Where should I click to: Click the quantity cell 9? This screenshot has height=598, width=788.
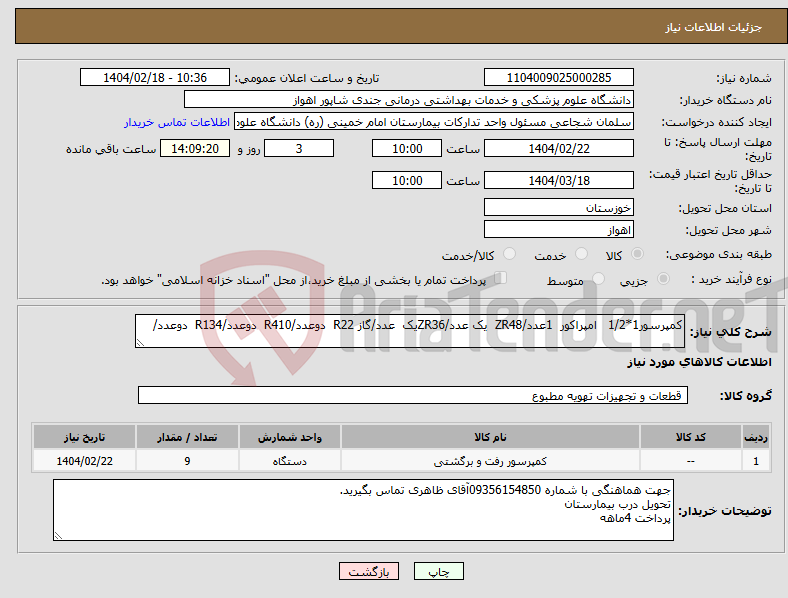coord(187,461)
